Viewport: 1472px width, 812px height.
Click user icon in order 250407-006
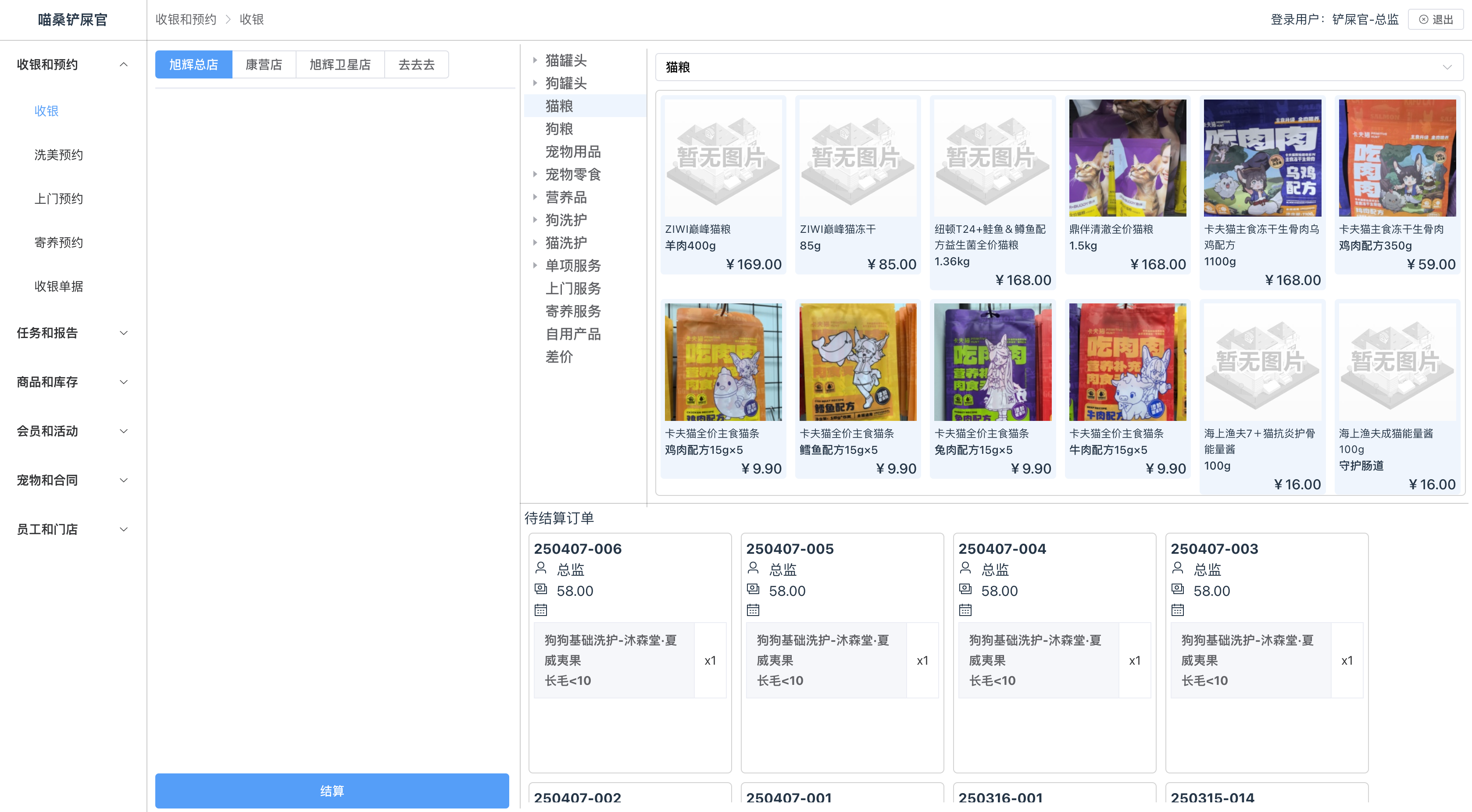tap(540, 568)
